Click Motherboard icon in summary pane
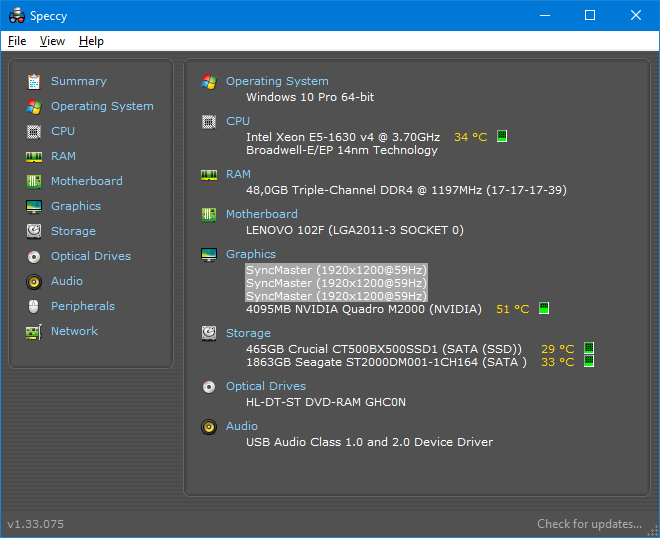This screenshot has width=660, height=538. click(209, 215)
